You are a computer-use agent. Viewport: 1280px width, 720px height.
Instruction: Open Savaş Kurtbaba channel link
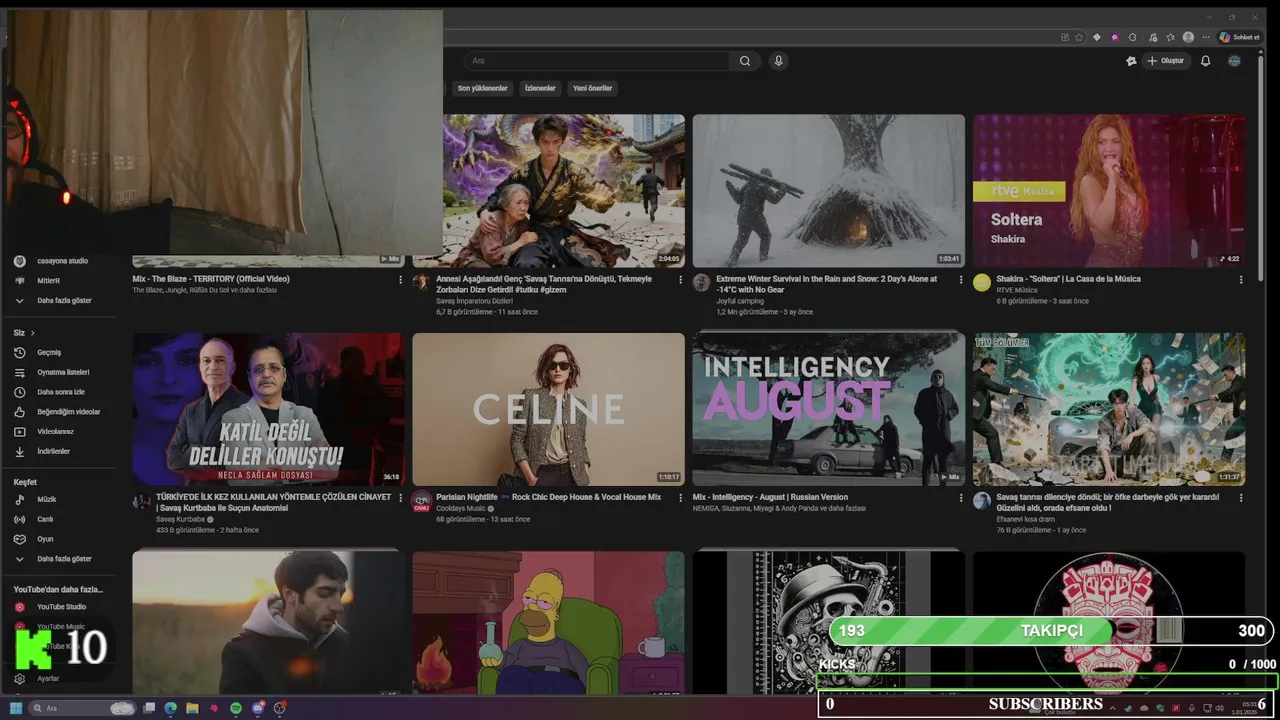click(x=180, y=520)
